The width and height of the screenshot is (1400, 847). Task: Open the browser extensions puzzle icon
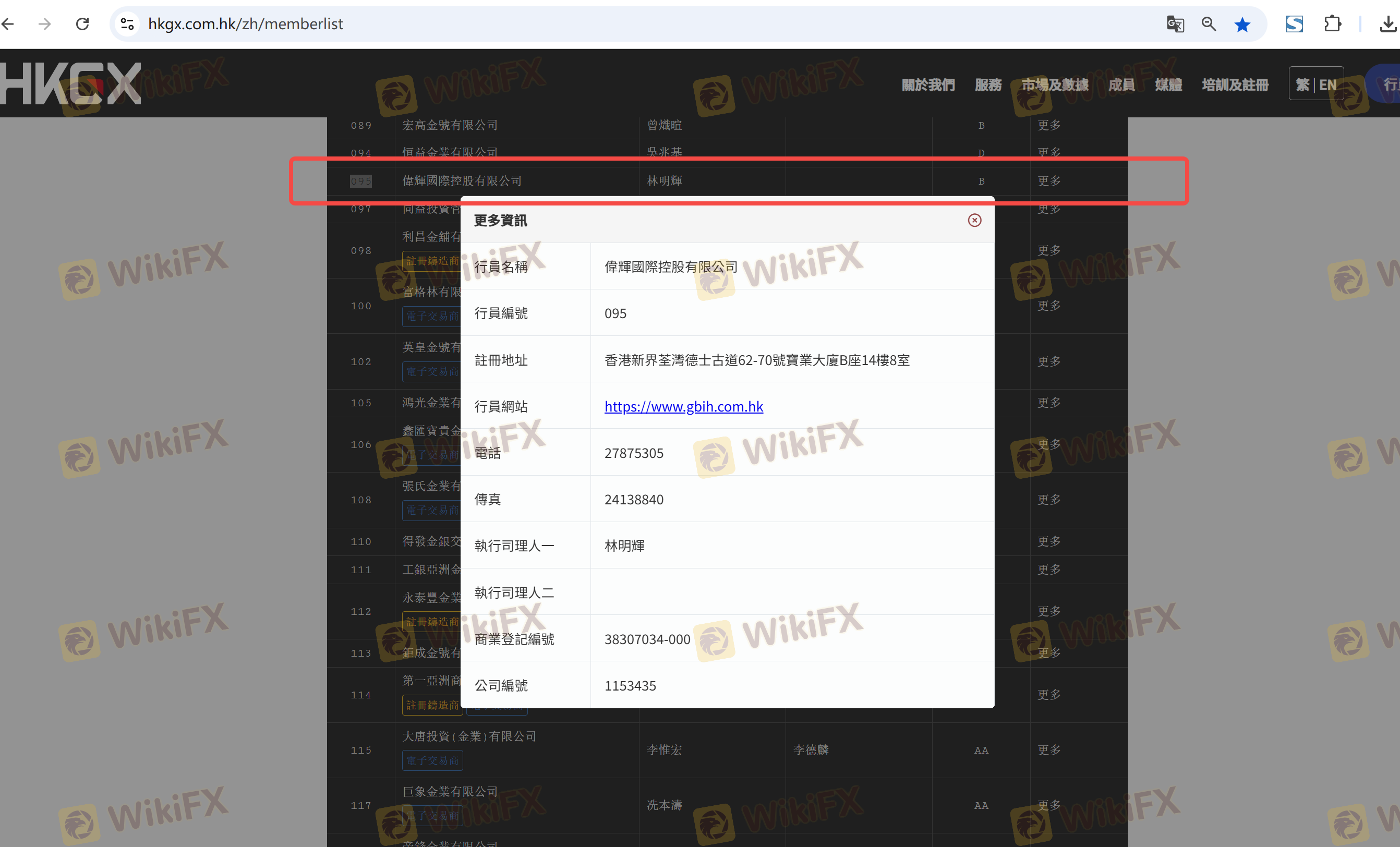[1332, 24]
